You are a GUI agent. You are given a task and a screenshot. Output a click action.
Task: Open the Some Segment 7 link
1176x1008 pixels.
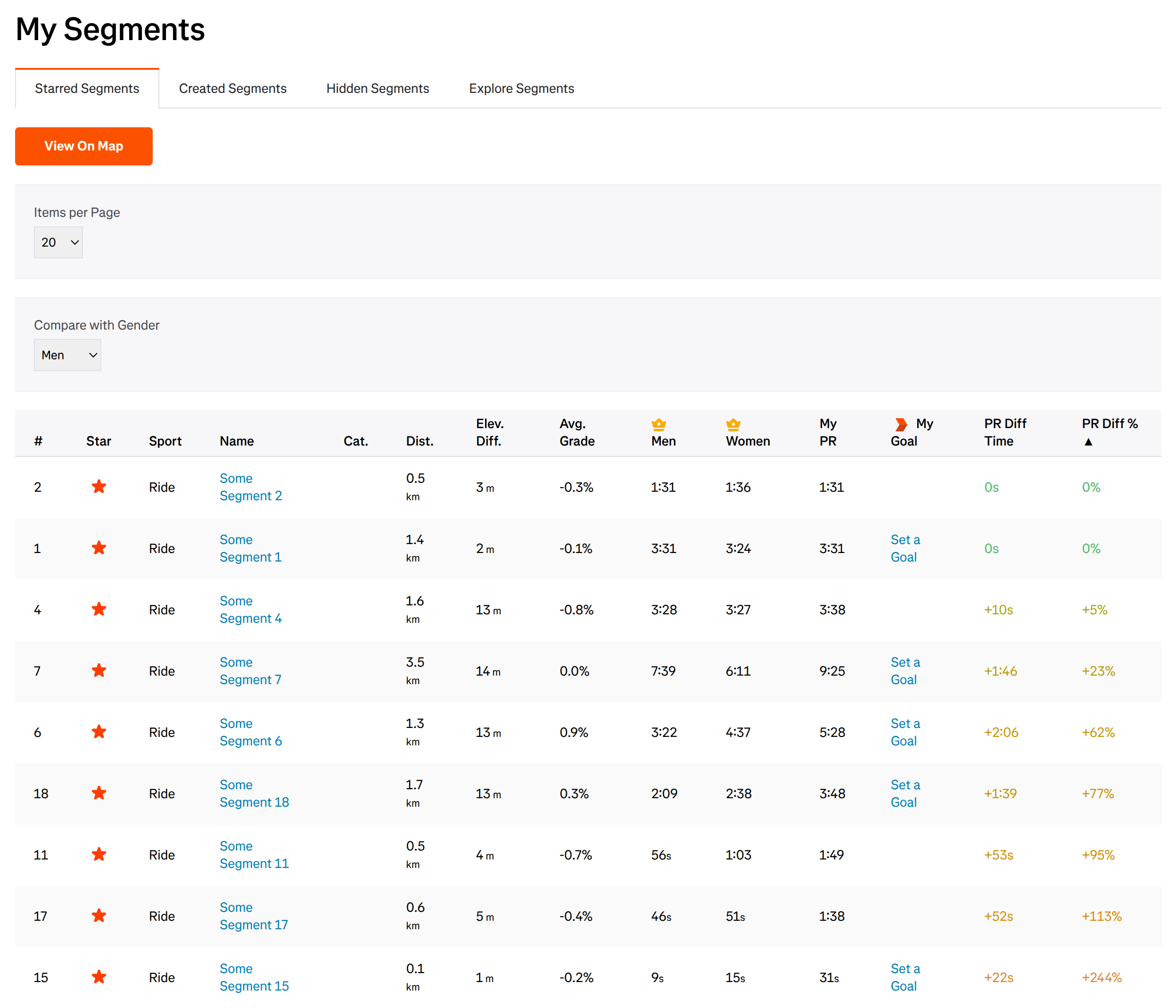250,671
